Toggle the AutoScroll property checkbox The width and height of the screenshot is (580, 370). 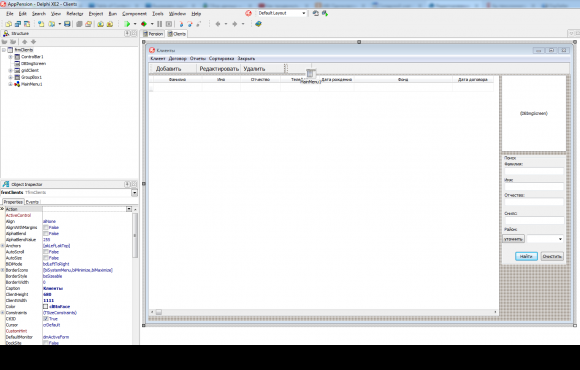tap(46, 252)
